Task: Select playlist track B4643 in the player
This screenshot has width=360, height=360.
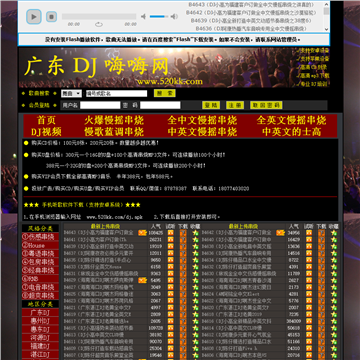Action: click(251, 5)
